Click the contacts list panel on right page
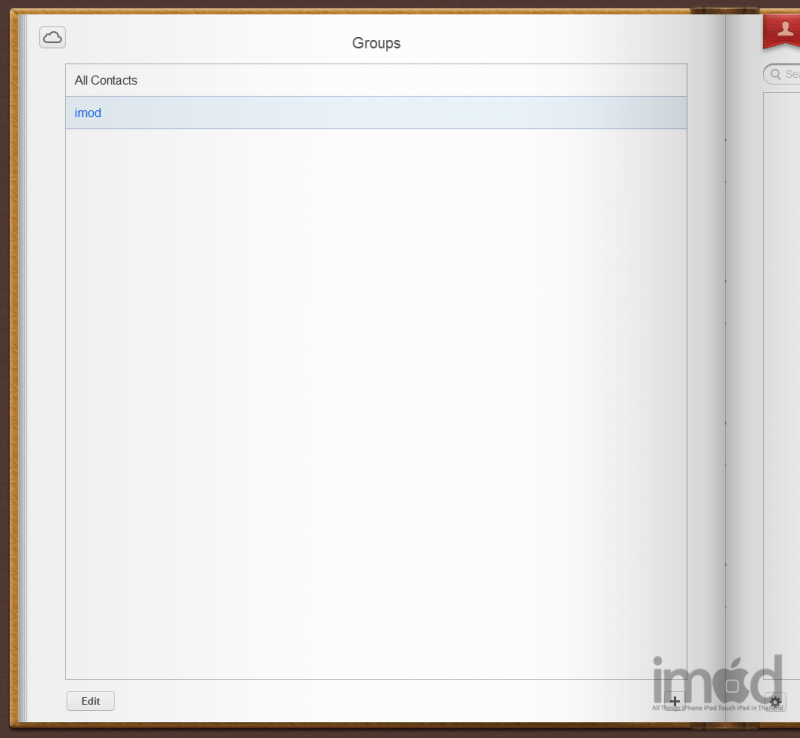The height and width of the screenshot is (738, 800). coord(782,350)
